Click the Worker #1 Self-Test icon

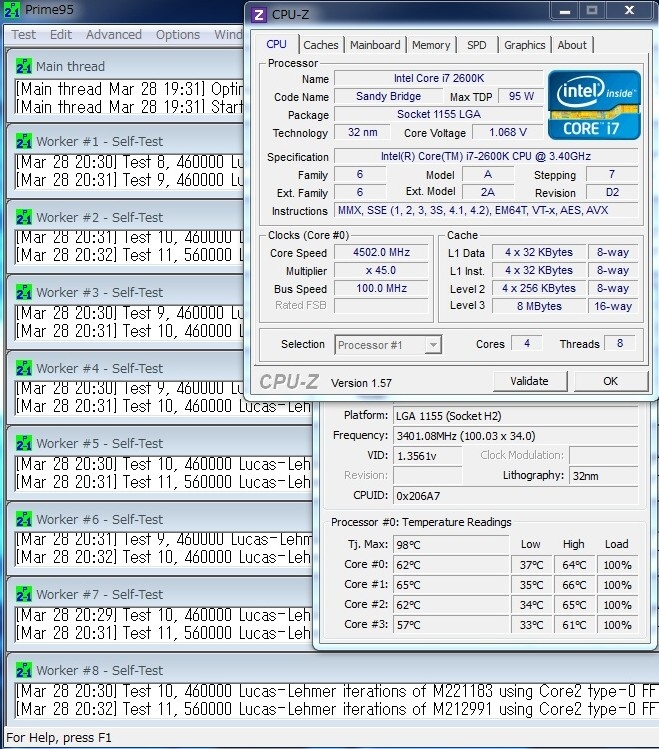click(23, 141)
